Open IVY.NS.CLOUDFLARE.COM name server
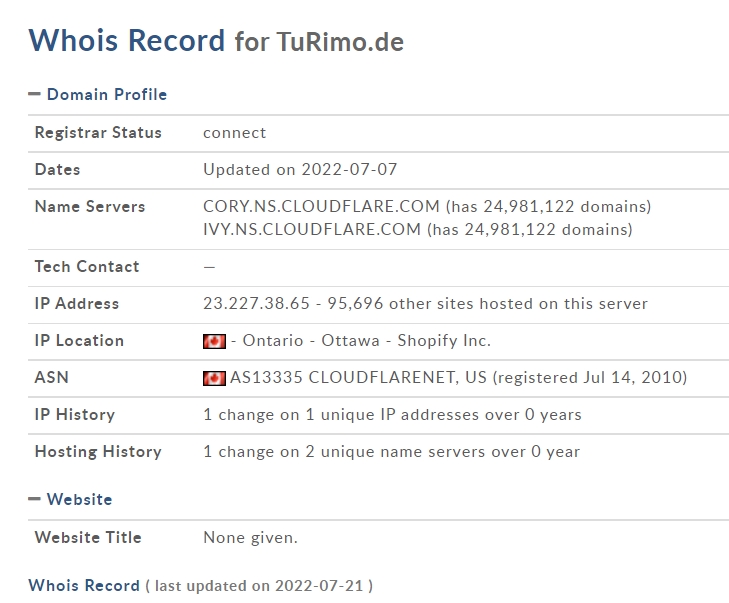 tap(312, 230)
